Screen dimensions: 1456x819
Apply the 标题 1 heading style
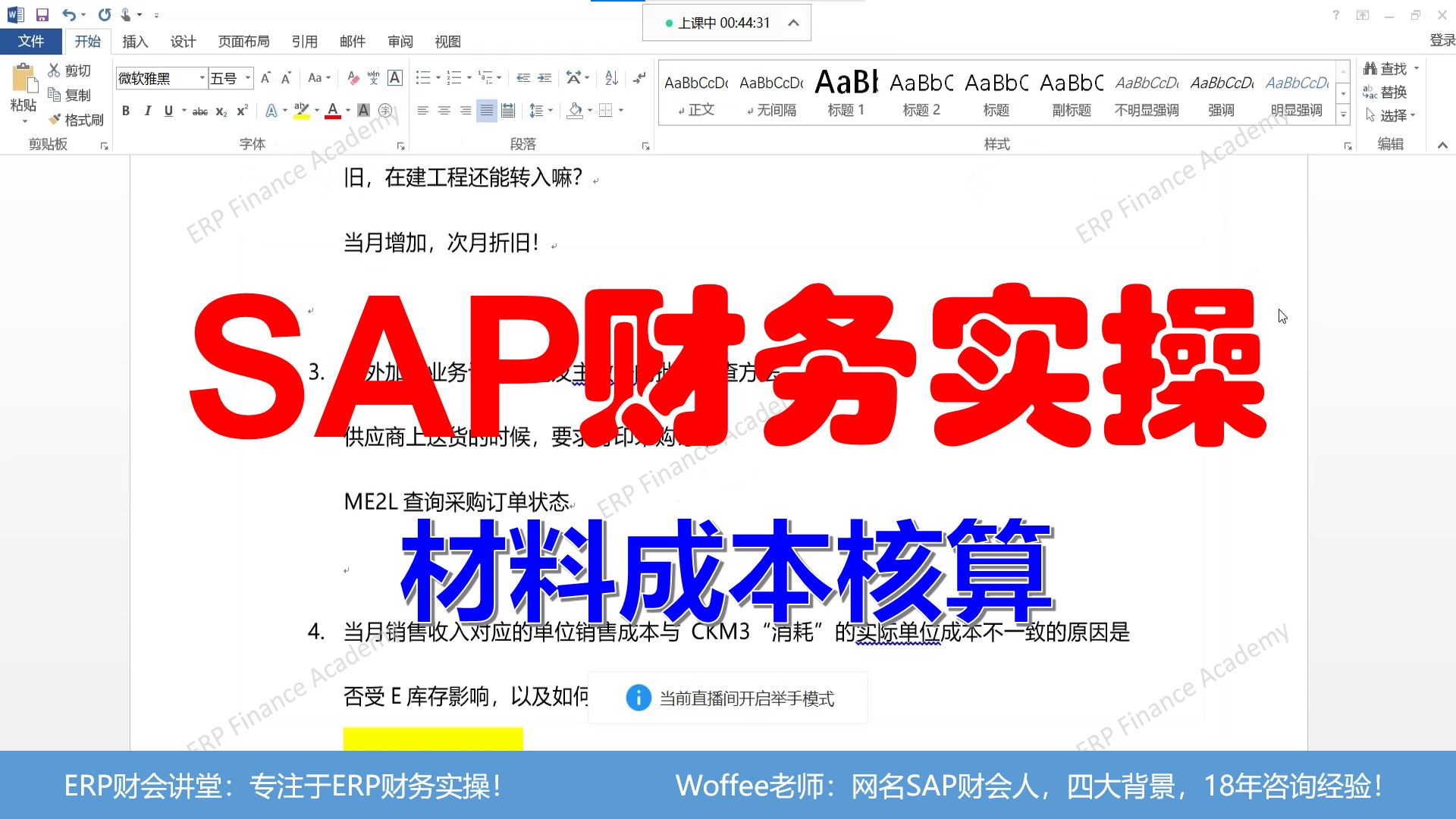point(846,93)
